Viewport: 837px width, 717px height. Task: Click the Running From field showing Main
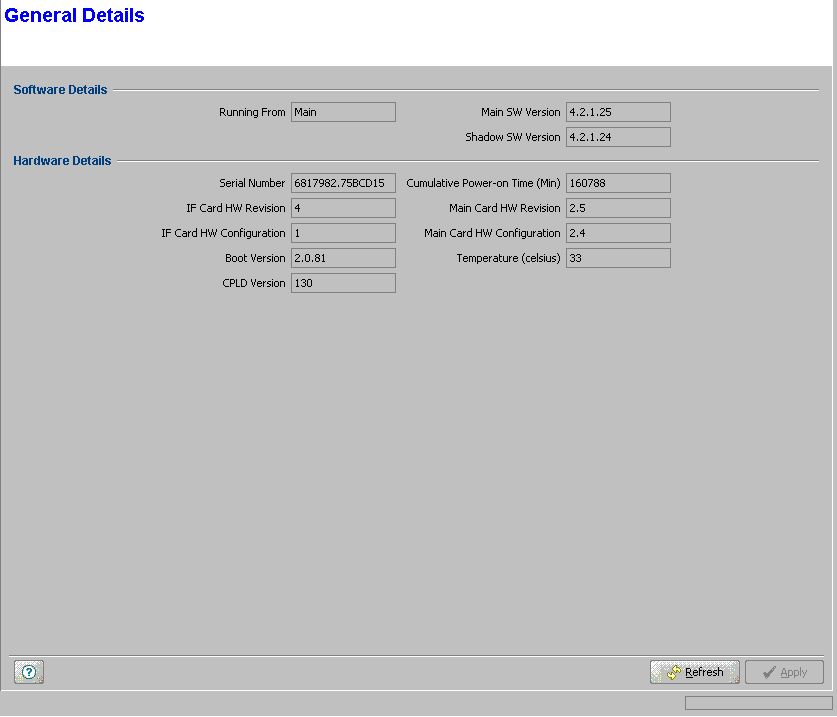click(x=343, y=112)
